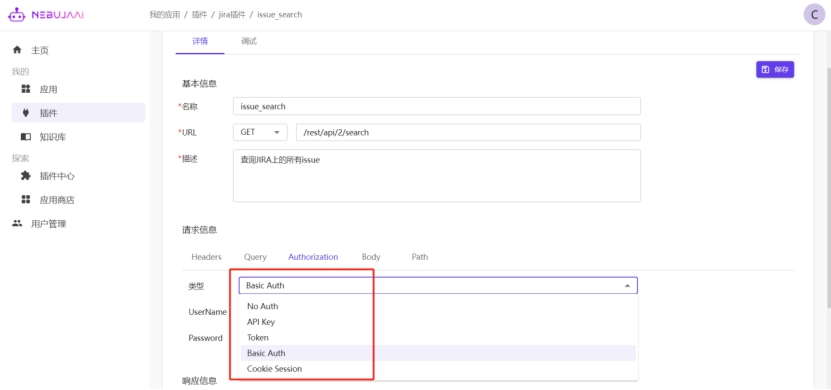Click the book icon beside 知识库
This screenshot has height=390, width=831.
coord(25,137)
